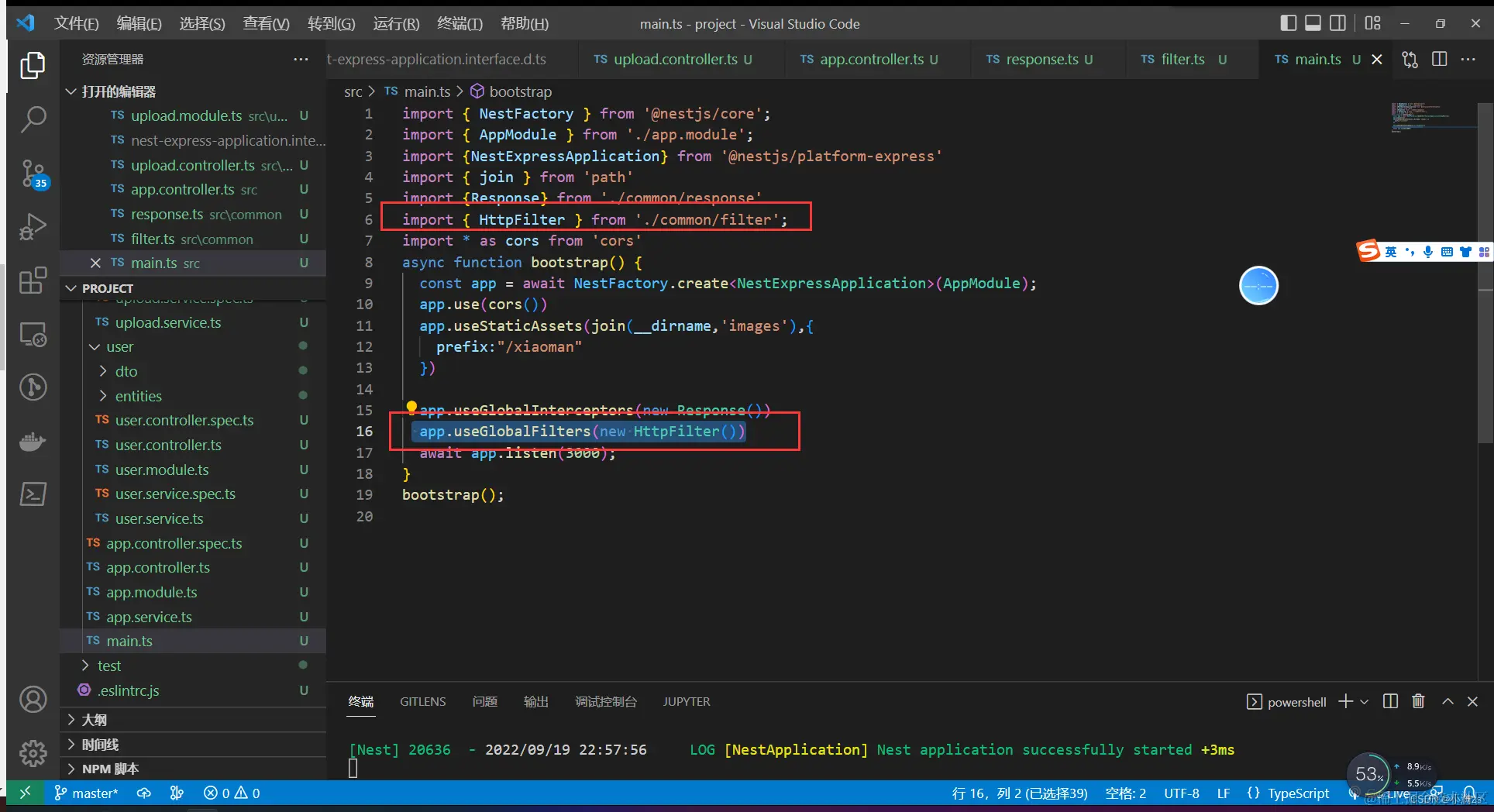Open the Search view in activity bar
Viewport: 1494px width, 812px height.
[x=33, y=119]
